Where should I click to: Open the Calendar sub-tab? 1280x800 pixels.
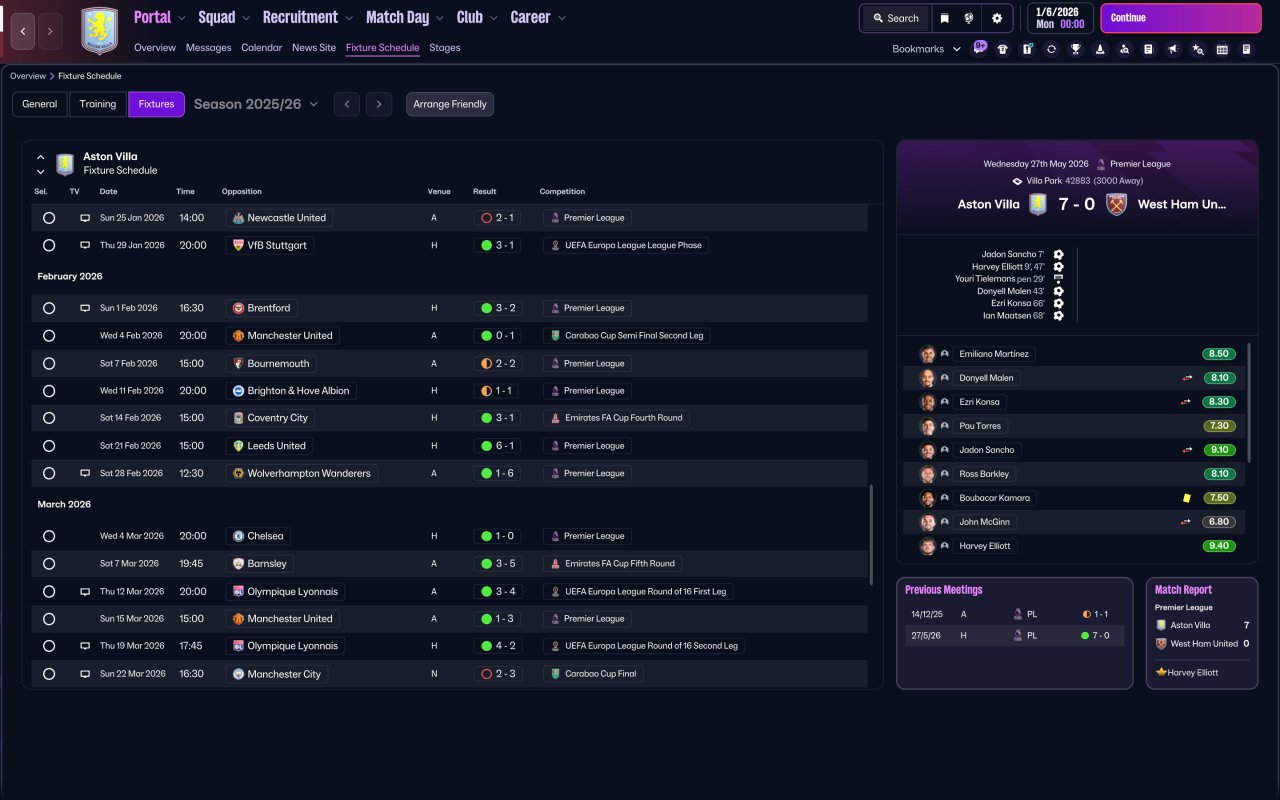[262, 48]
